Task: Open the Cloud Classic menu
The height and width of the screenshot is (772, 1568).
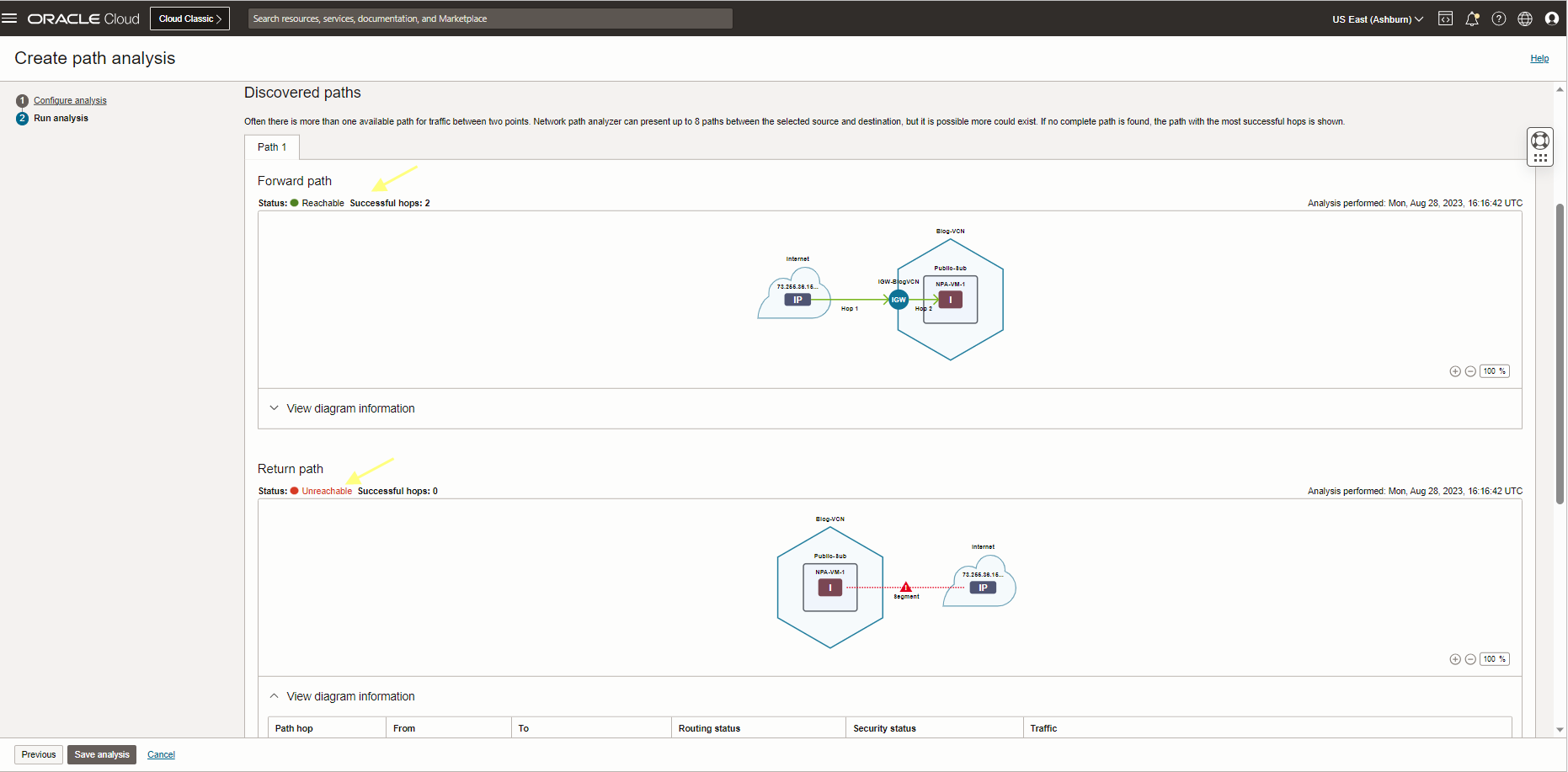Action: tap(189, 18)
